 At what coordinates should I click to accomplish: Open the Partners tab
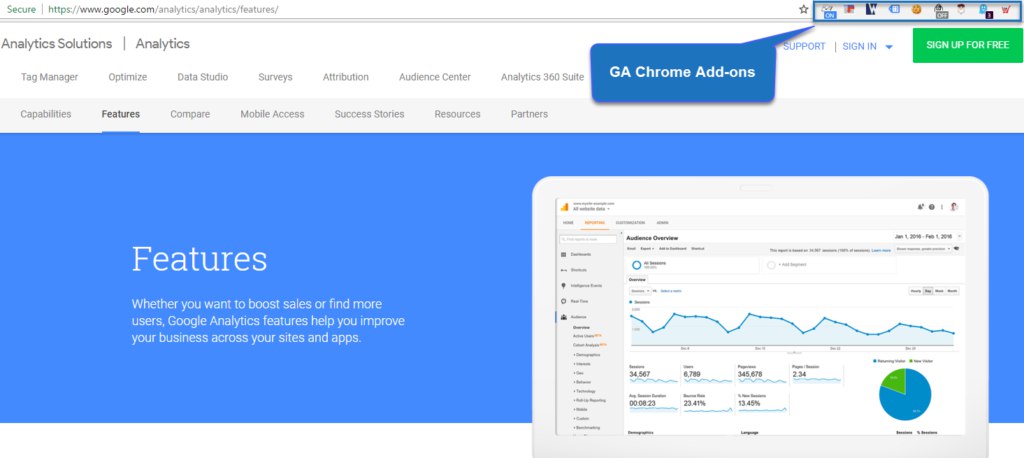coord(529,114)
